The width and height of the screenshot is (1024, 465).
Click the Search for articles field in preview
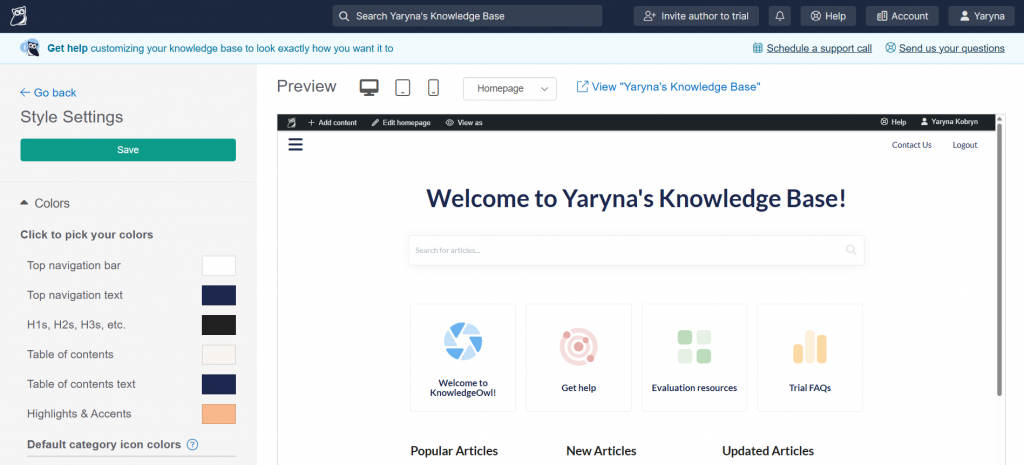point(637,250)
